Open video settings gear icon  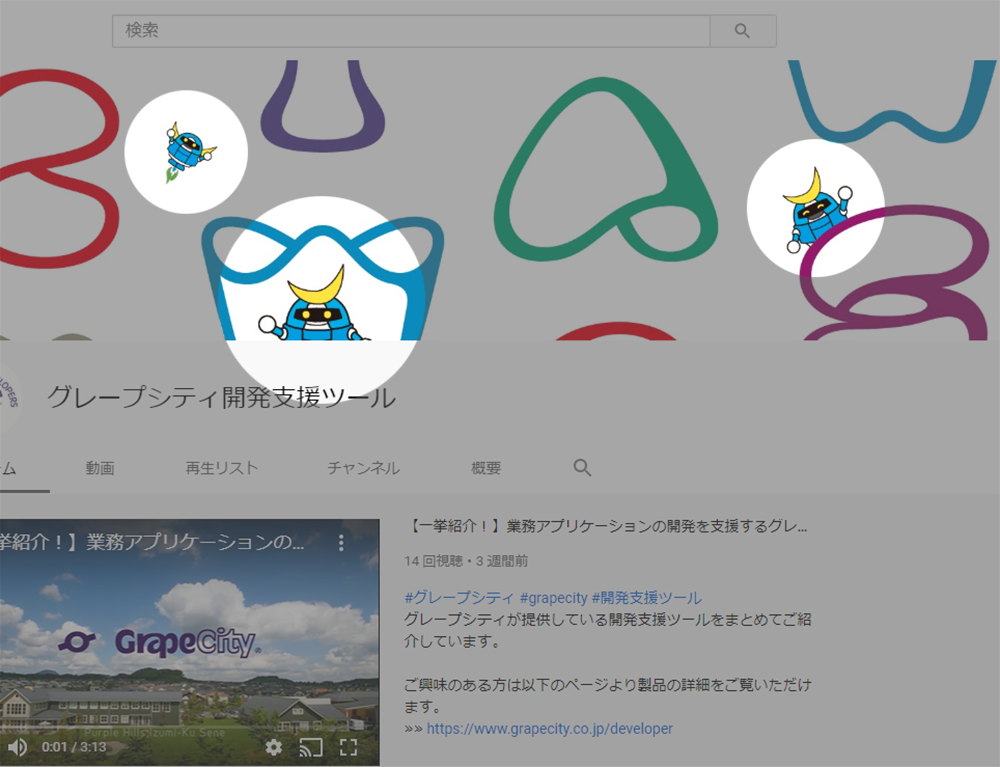pos(274,747)
